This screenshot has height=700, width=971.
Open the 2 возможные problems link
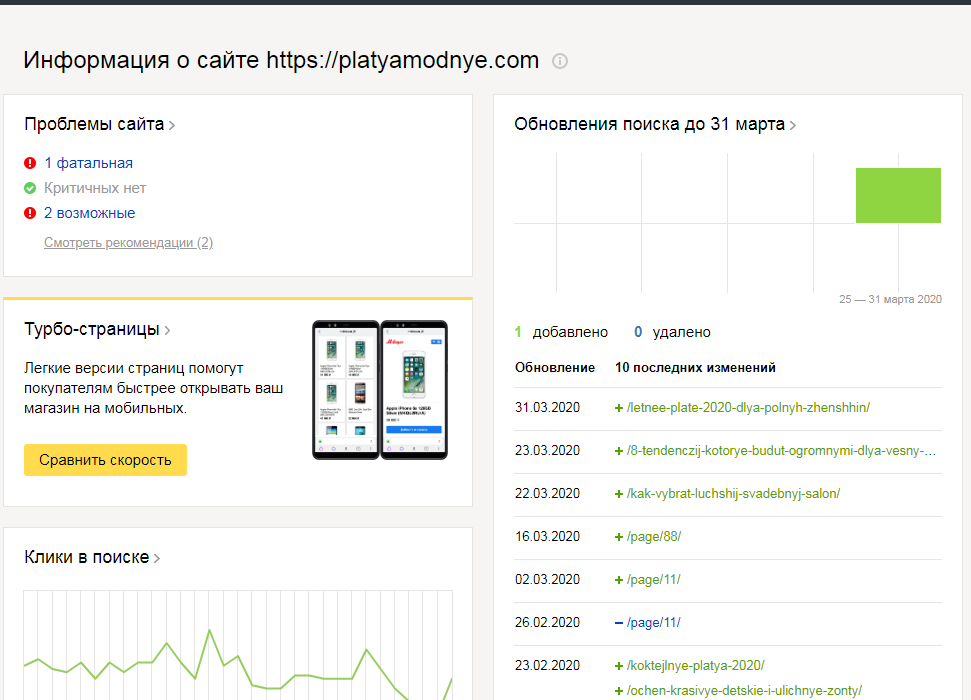(89, 213)
